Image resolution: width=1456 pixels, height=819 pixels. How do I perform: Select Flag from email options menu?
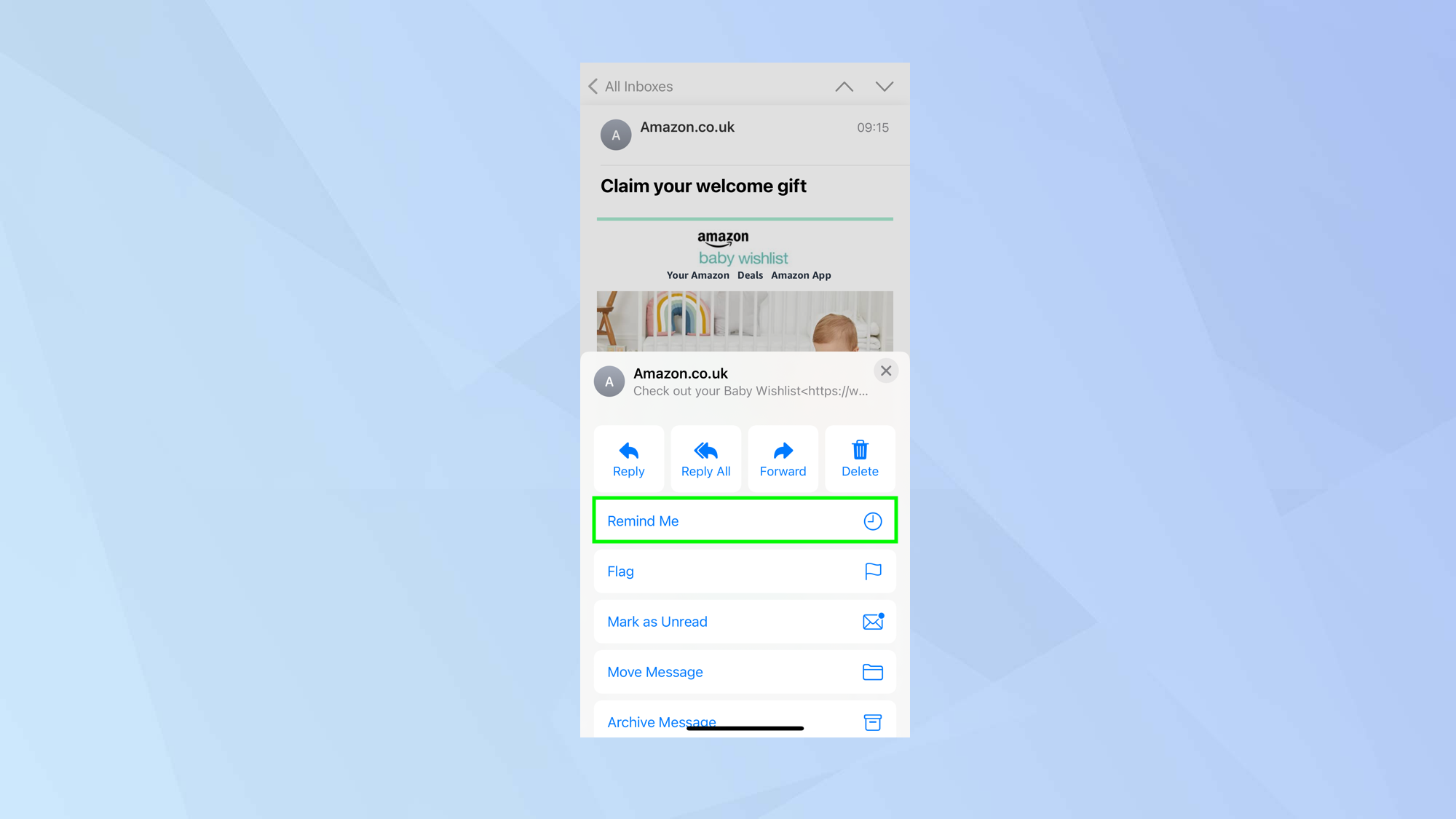[744, 571]
